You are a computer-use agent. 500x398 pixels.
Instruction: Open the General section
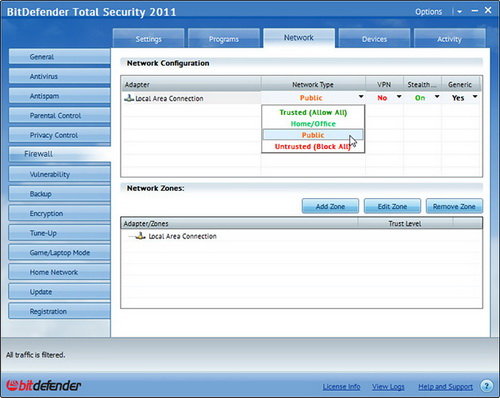(59, 57)
